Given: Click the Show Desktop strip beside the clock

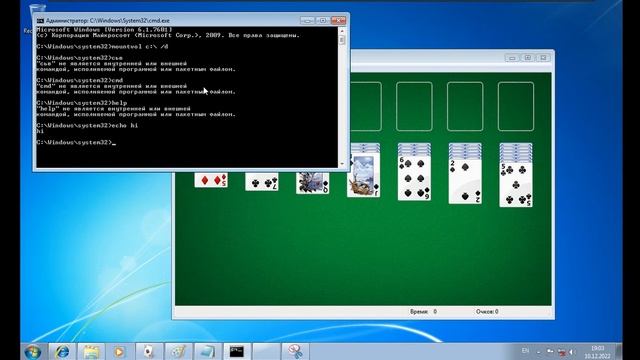Looking at the screenshot, I should (618, 352).
